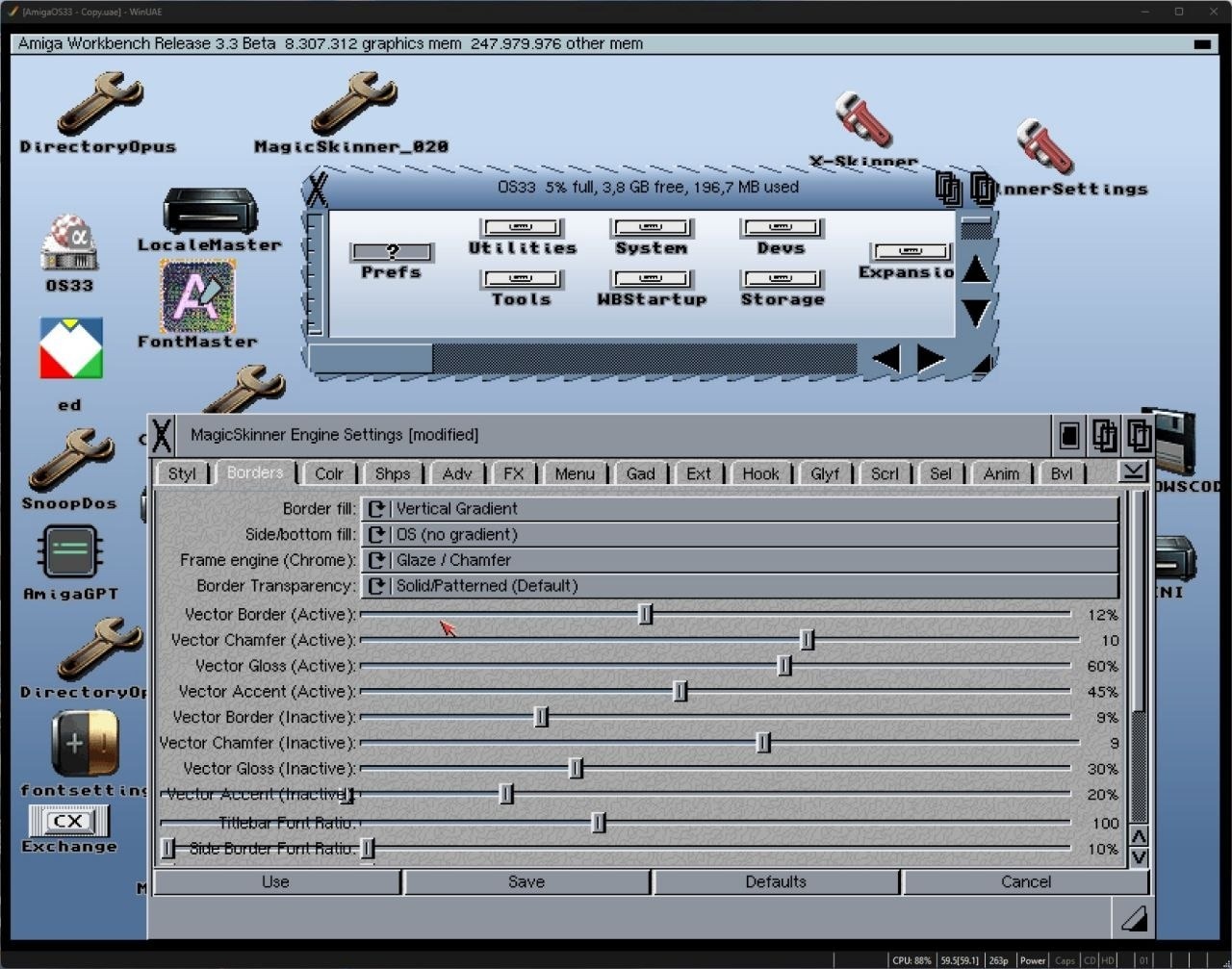The image size is (1232, 969).
Task: Launch the FontMaster icon
Action: click(x=197, y=295)
